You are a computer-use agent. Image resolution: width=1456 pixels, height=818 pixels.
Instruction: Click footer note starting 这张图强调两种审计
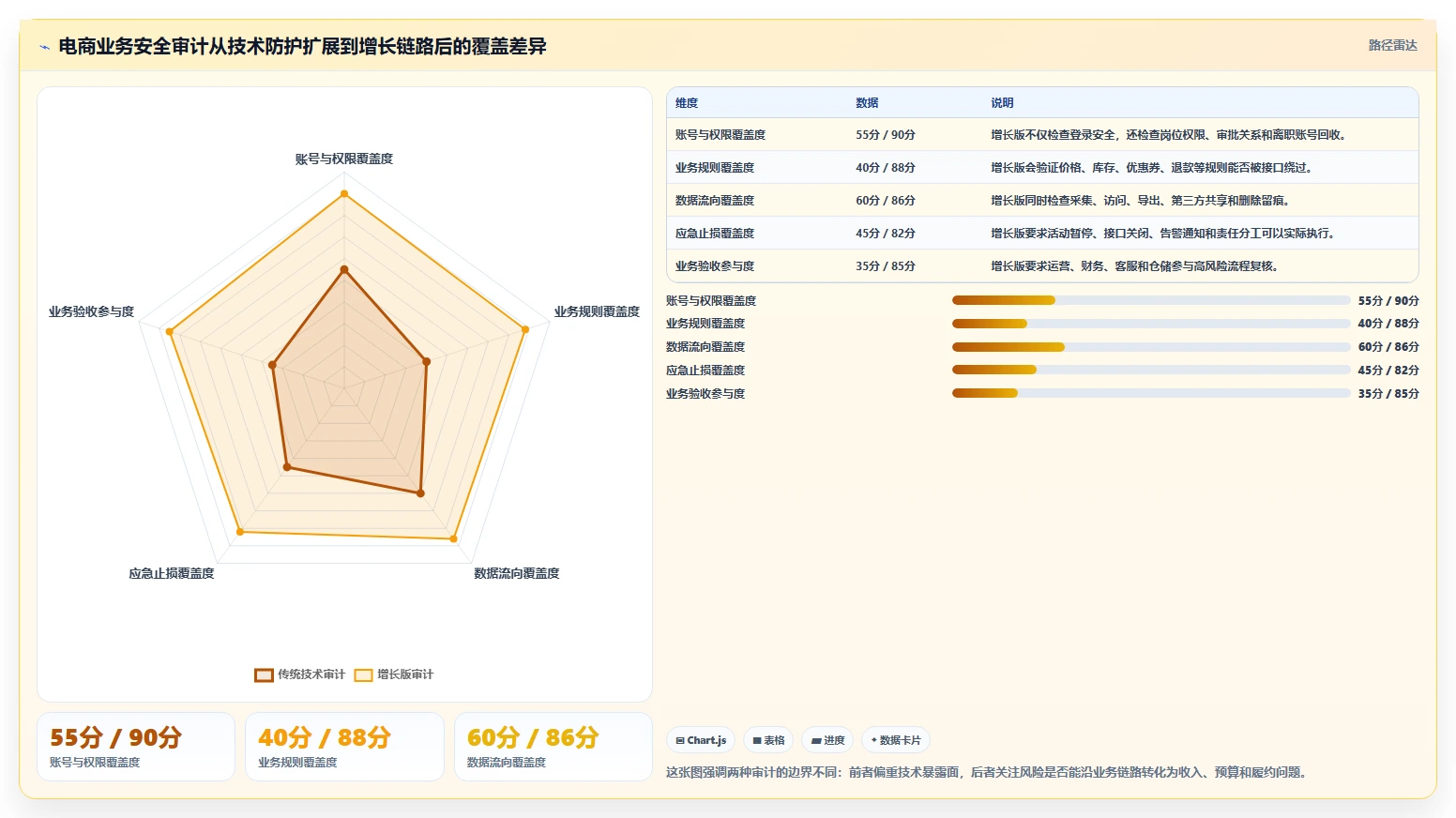989,773
